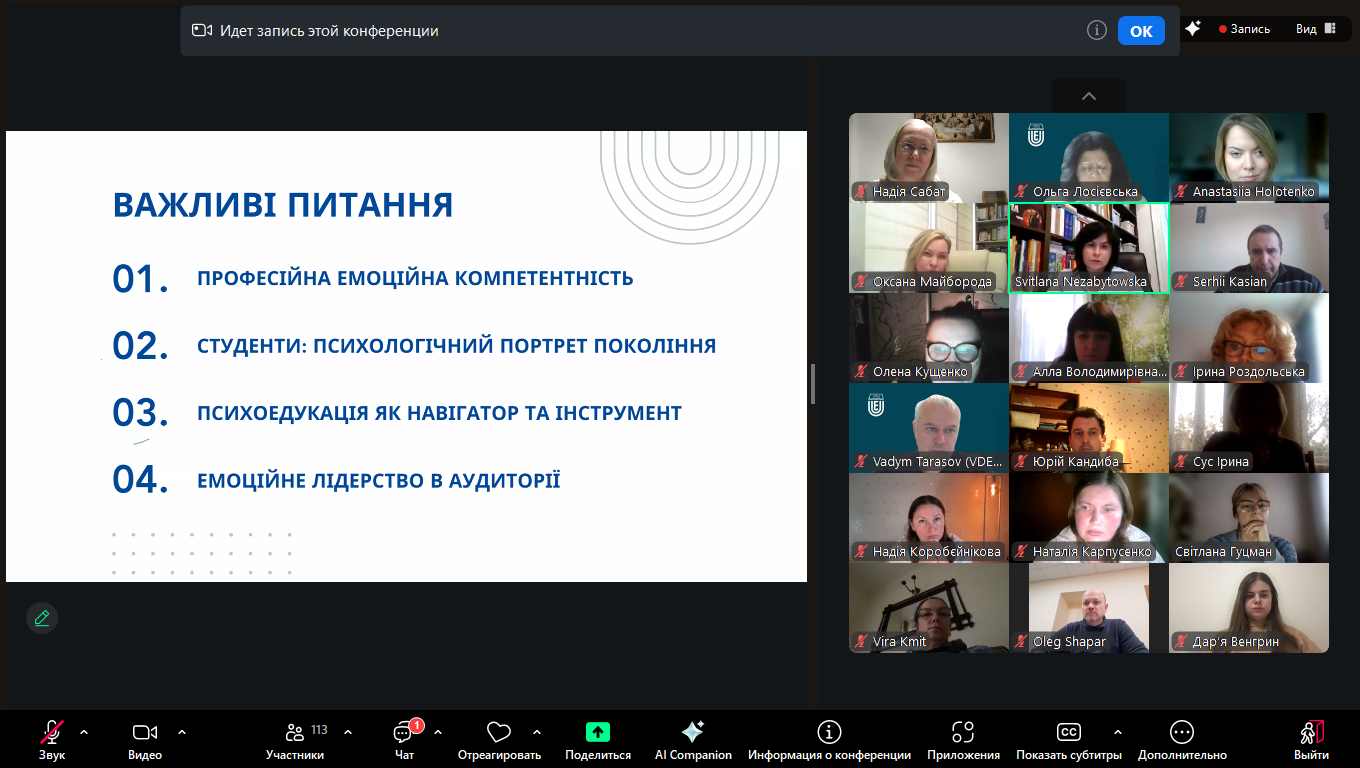
Task: Unmute microphone with Звук button
Action: pos(52,732)
